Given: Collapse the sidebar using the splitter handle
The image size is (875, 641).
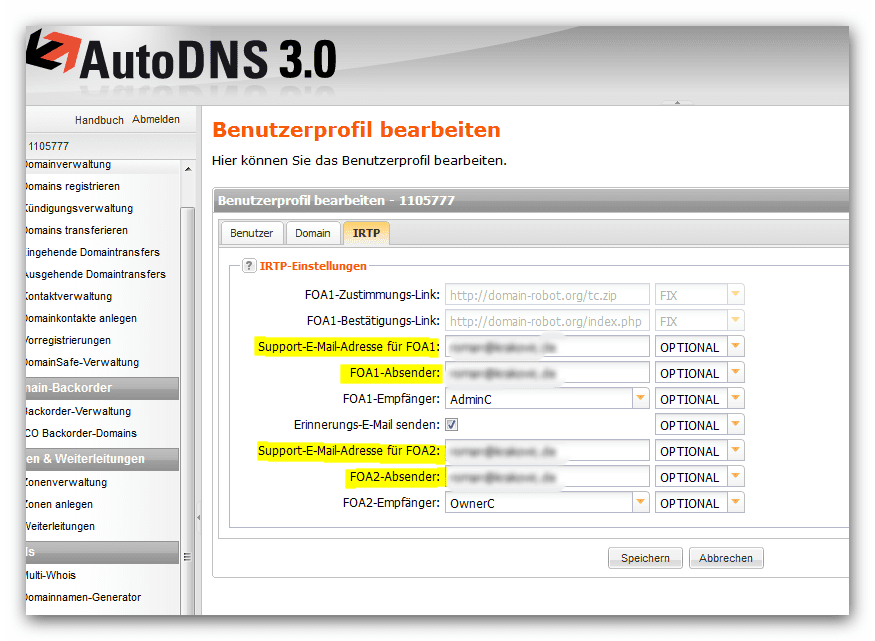Looking at the screenshot, I should 199,517.
